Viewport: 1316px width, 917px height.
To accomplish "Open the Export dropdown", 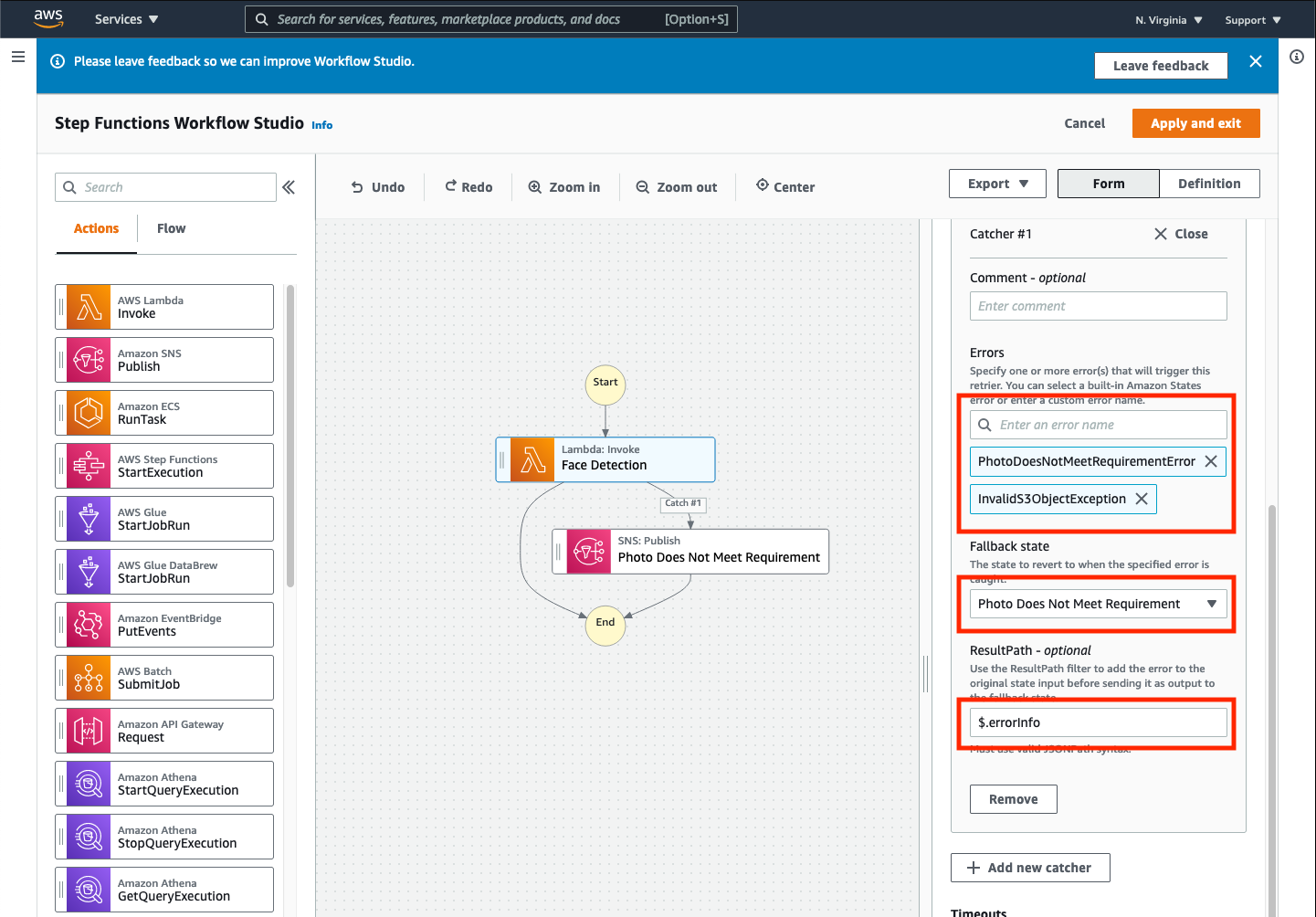I will [x=998, y=184].
